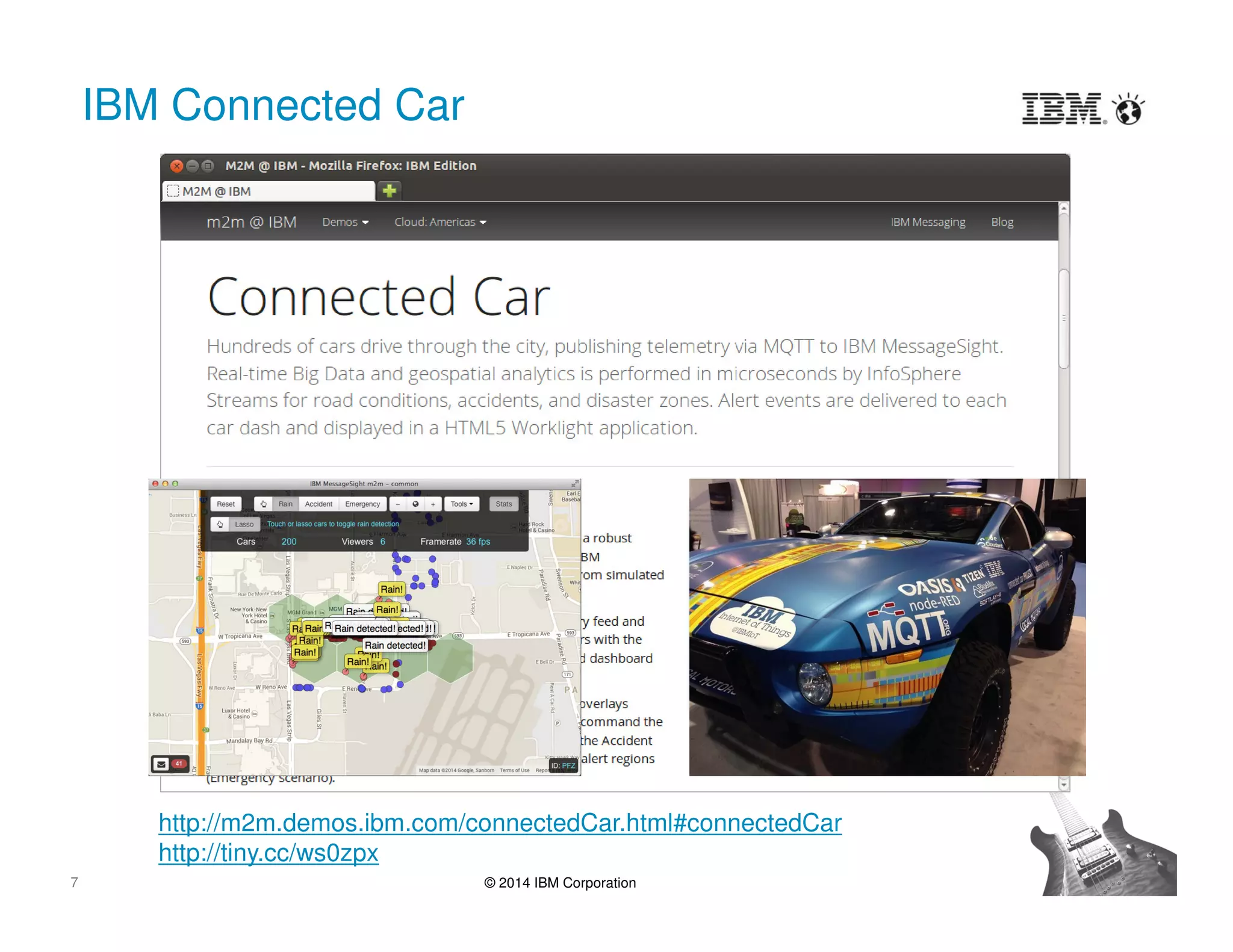Open a new tab with green plus

click(x=390, y=191)
